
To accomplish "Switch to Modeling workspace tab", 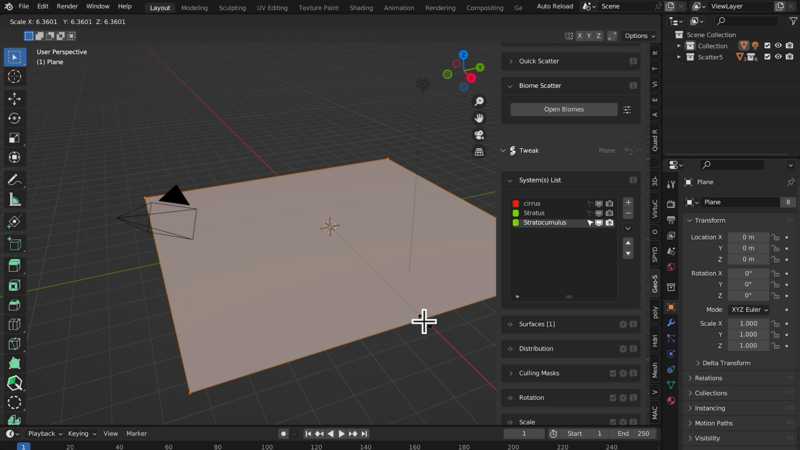I will point(194,8).
